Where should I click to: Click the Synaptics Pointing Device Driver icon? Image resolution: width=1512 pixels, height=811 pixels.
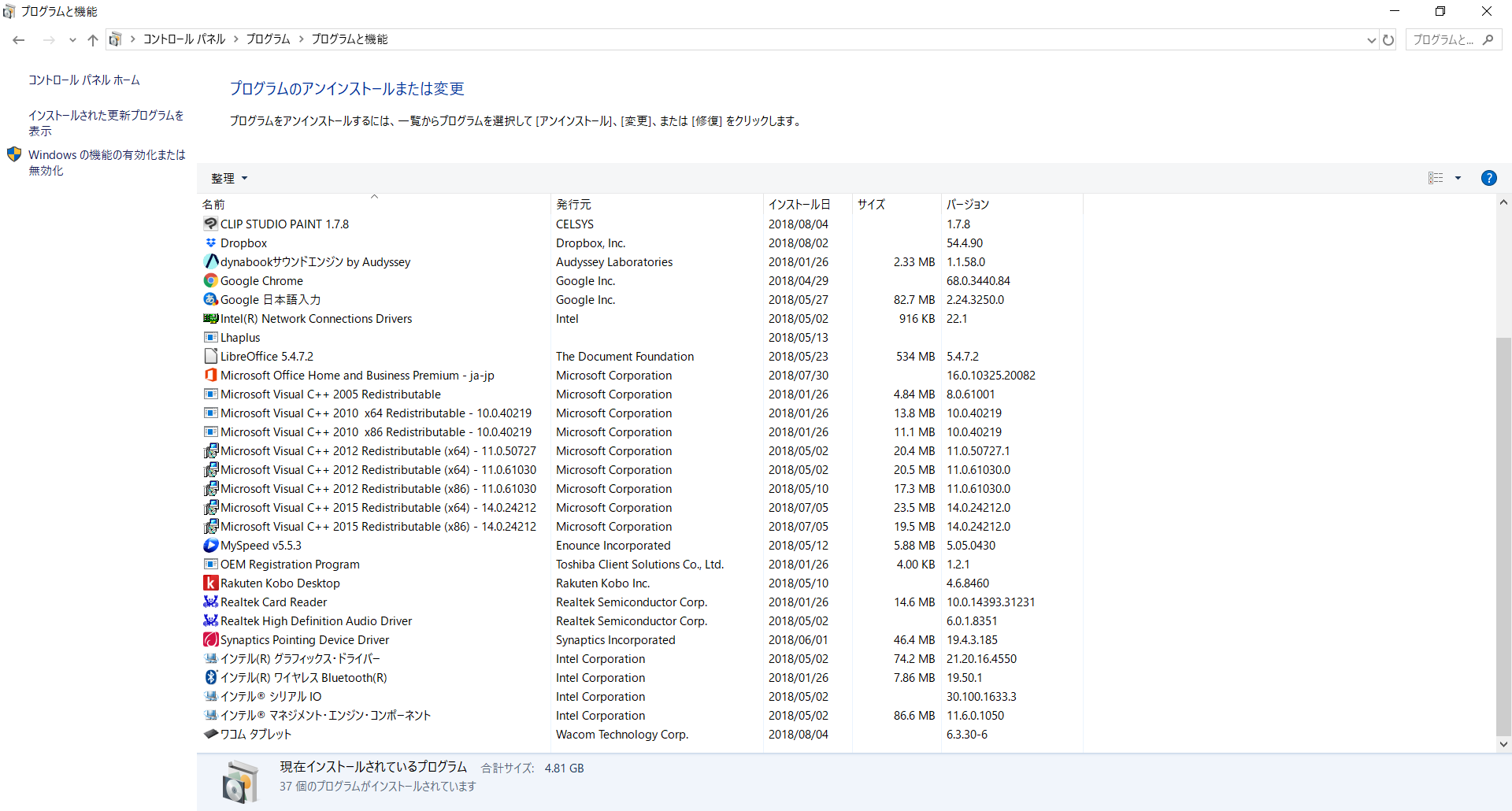coord(210,640)
